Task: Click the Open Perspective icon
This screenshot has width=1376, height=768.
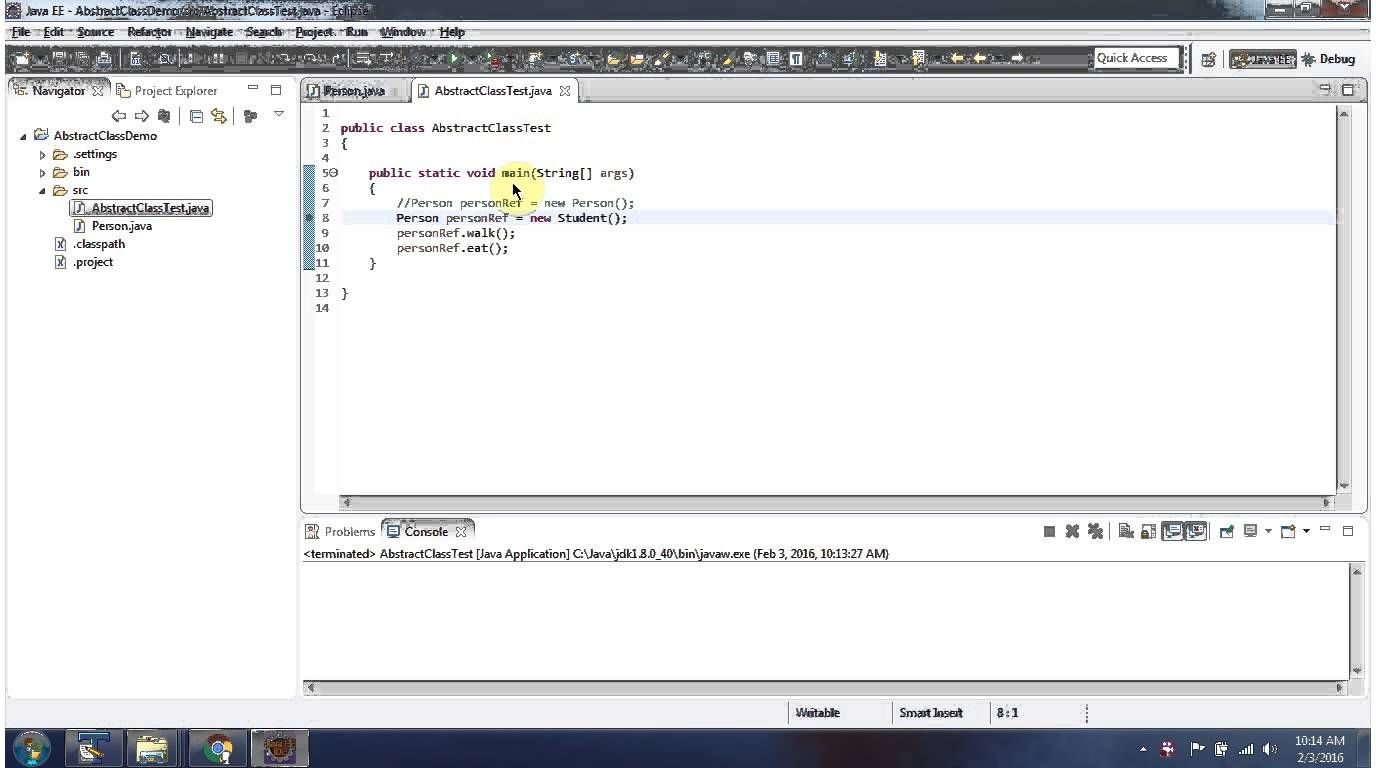Action: (x=1208, y=59)
